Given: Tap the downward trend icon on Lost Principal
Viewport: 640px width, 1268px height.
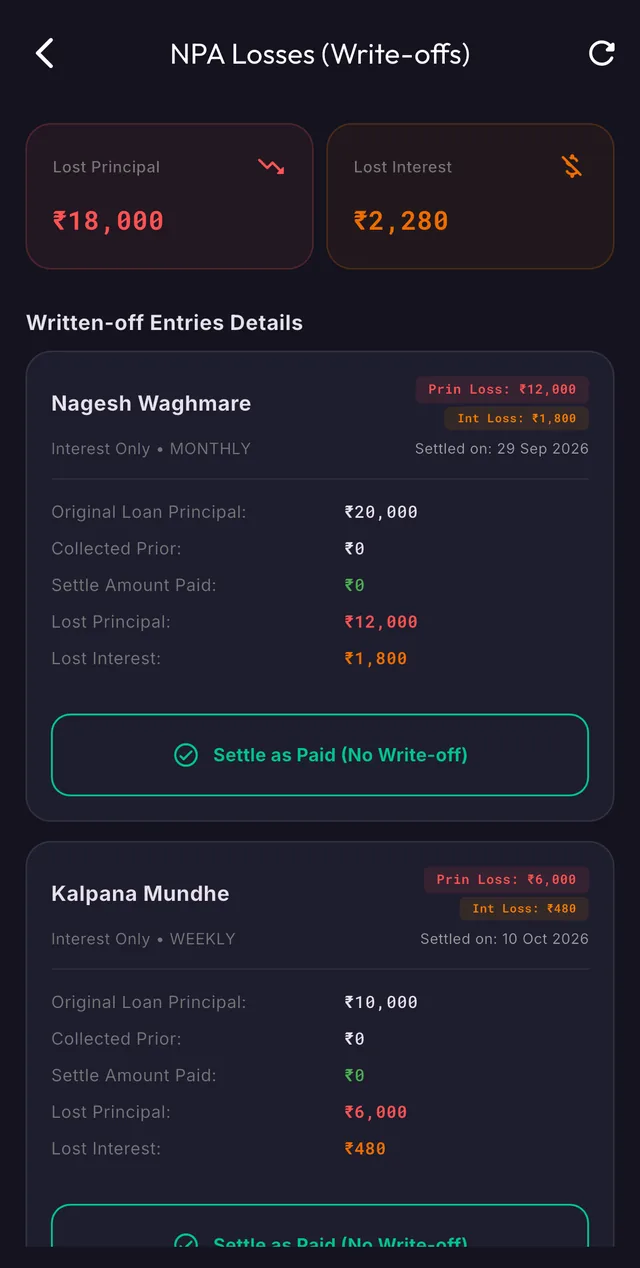Looking at the screenshot, I should (x=271, y=167).
